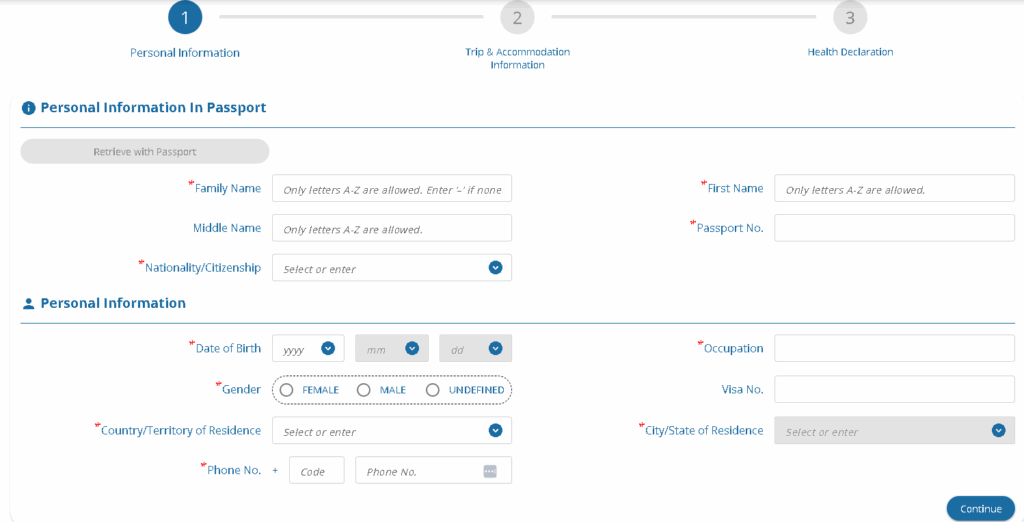Screen dimensions: 1024x522
Task: Click the Retrieve with Passport button
Action: 145,152
